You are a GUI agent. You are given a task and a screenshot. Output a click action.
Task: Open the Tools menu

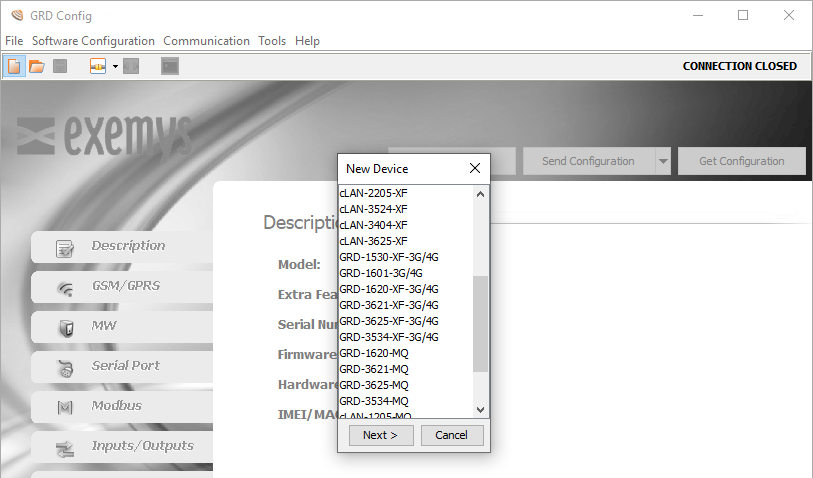point(272,41)
